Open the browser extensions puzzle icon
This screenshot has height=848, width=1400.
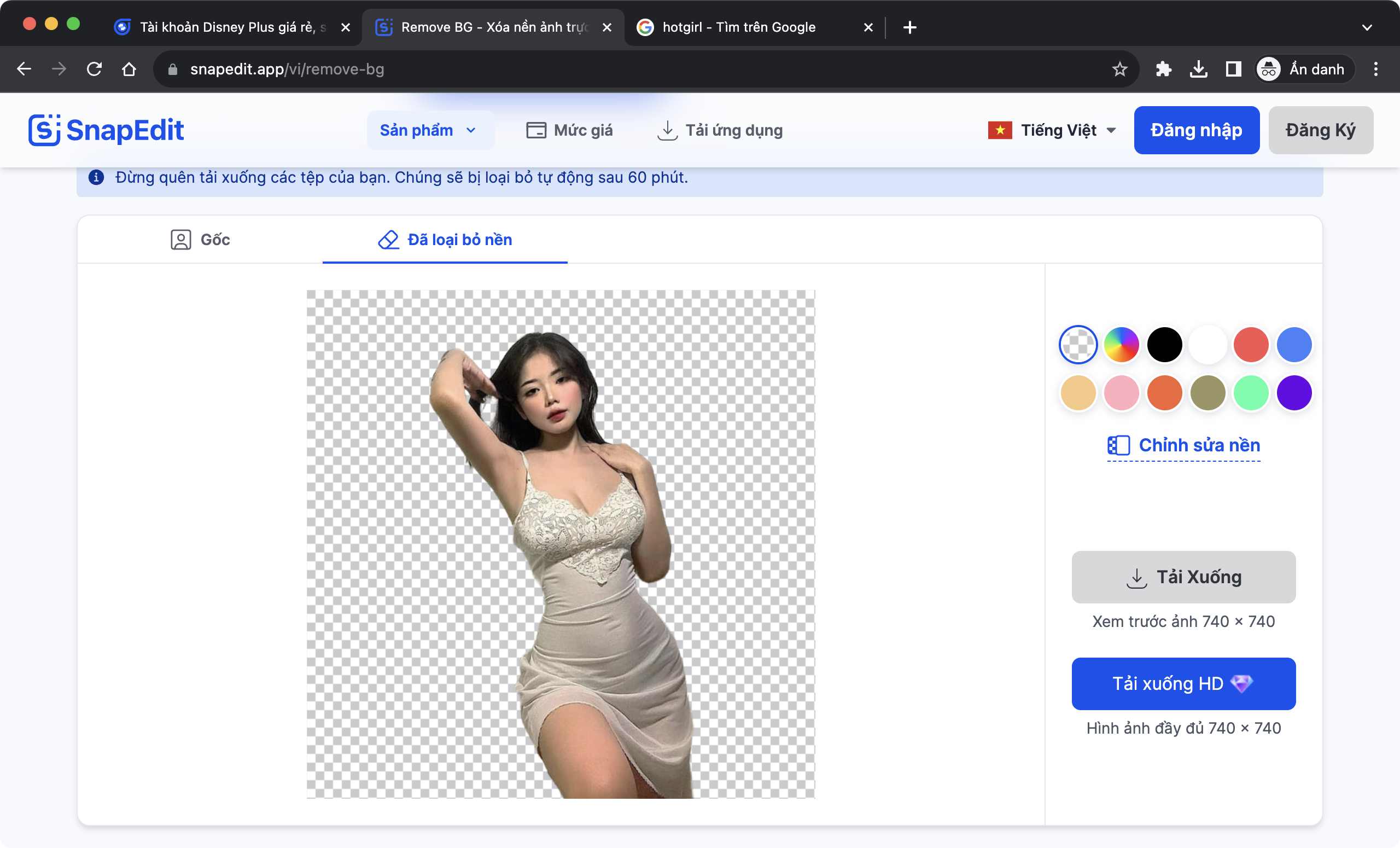1163,69
